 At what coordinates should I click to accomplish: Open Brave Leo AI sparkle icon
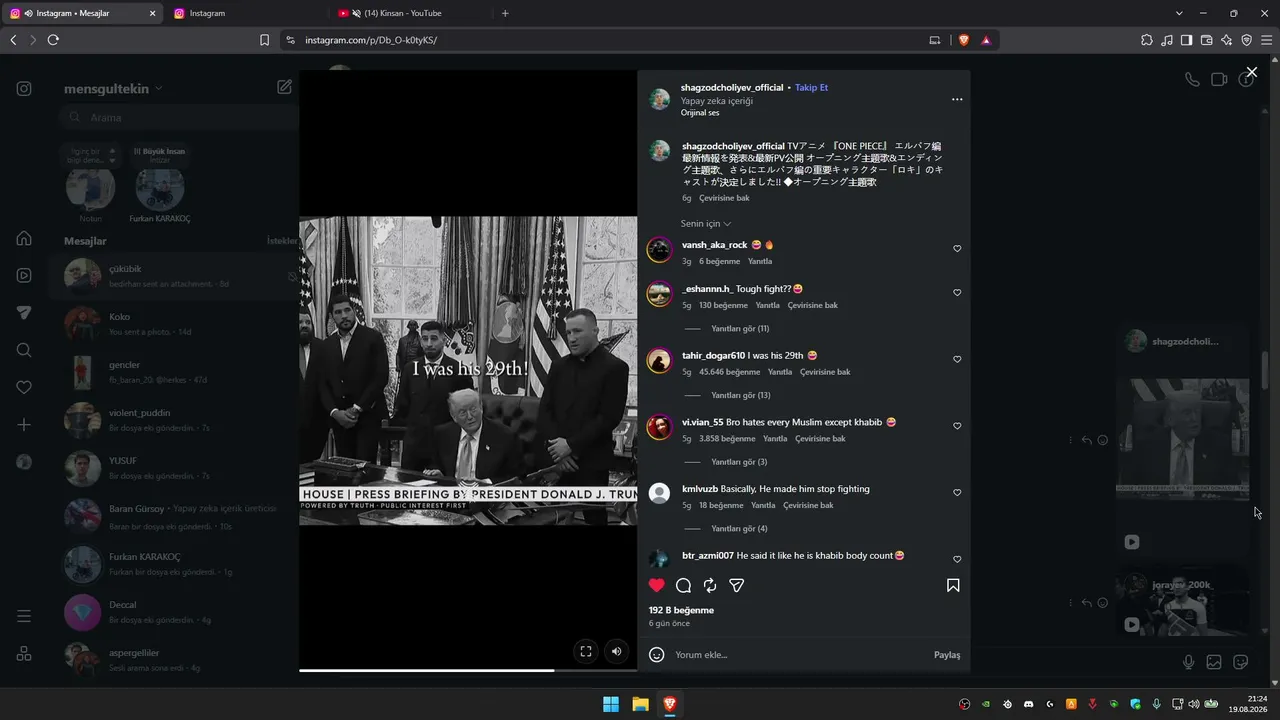(x=1227, y=40)
